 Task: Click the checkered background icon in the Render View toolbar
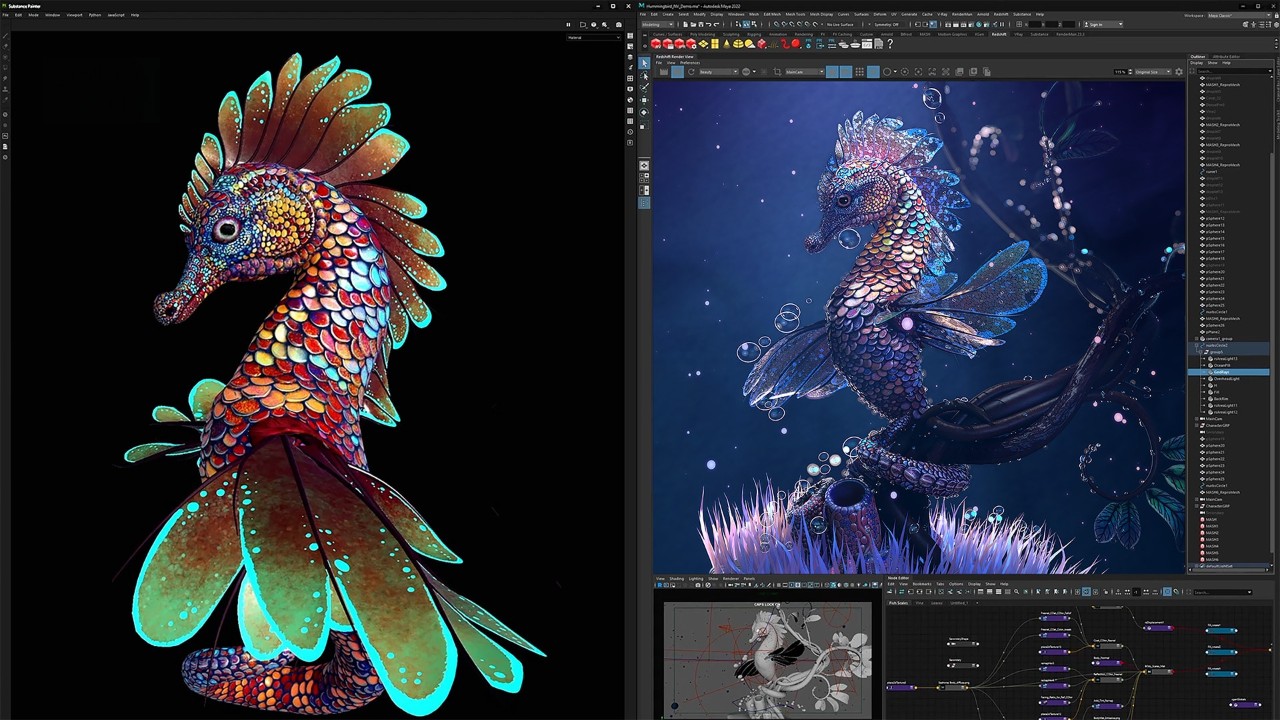tap(859, 71)
